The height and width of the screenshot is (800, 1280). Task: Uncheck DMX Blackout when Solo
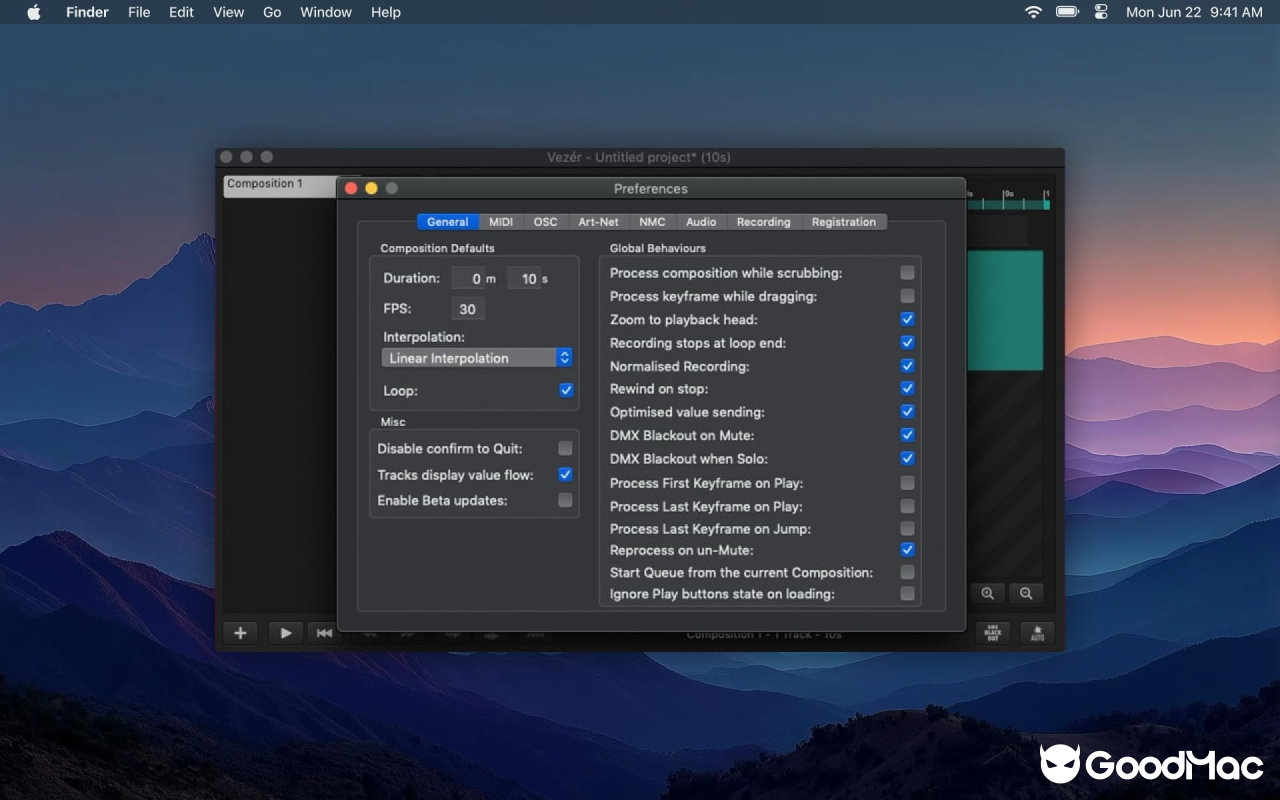pos(907,459)
